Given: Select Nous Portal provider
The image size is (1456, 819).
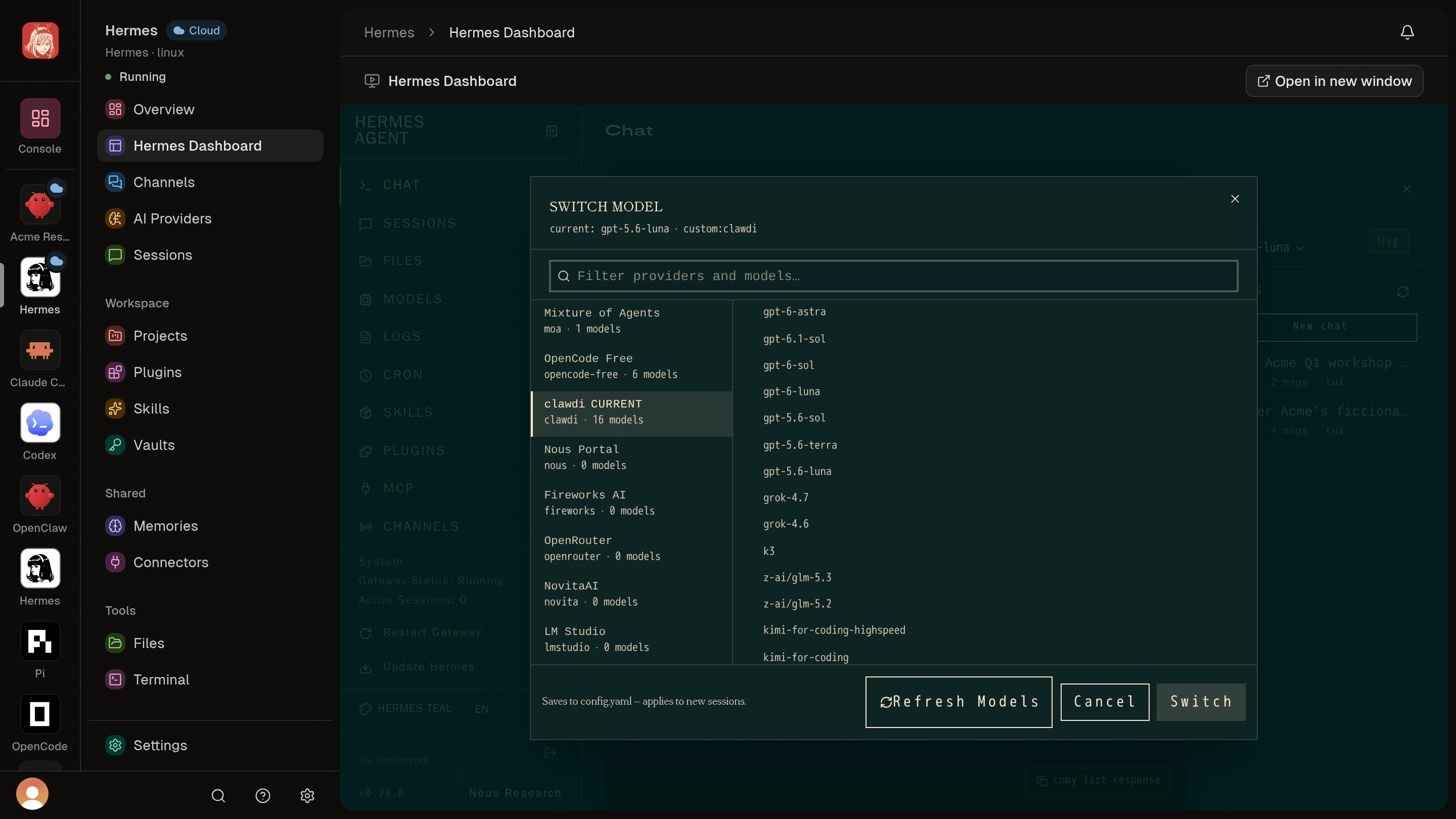Looking at the screenshot, I should coord(632,457).
